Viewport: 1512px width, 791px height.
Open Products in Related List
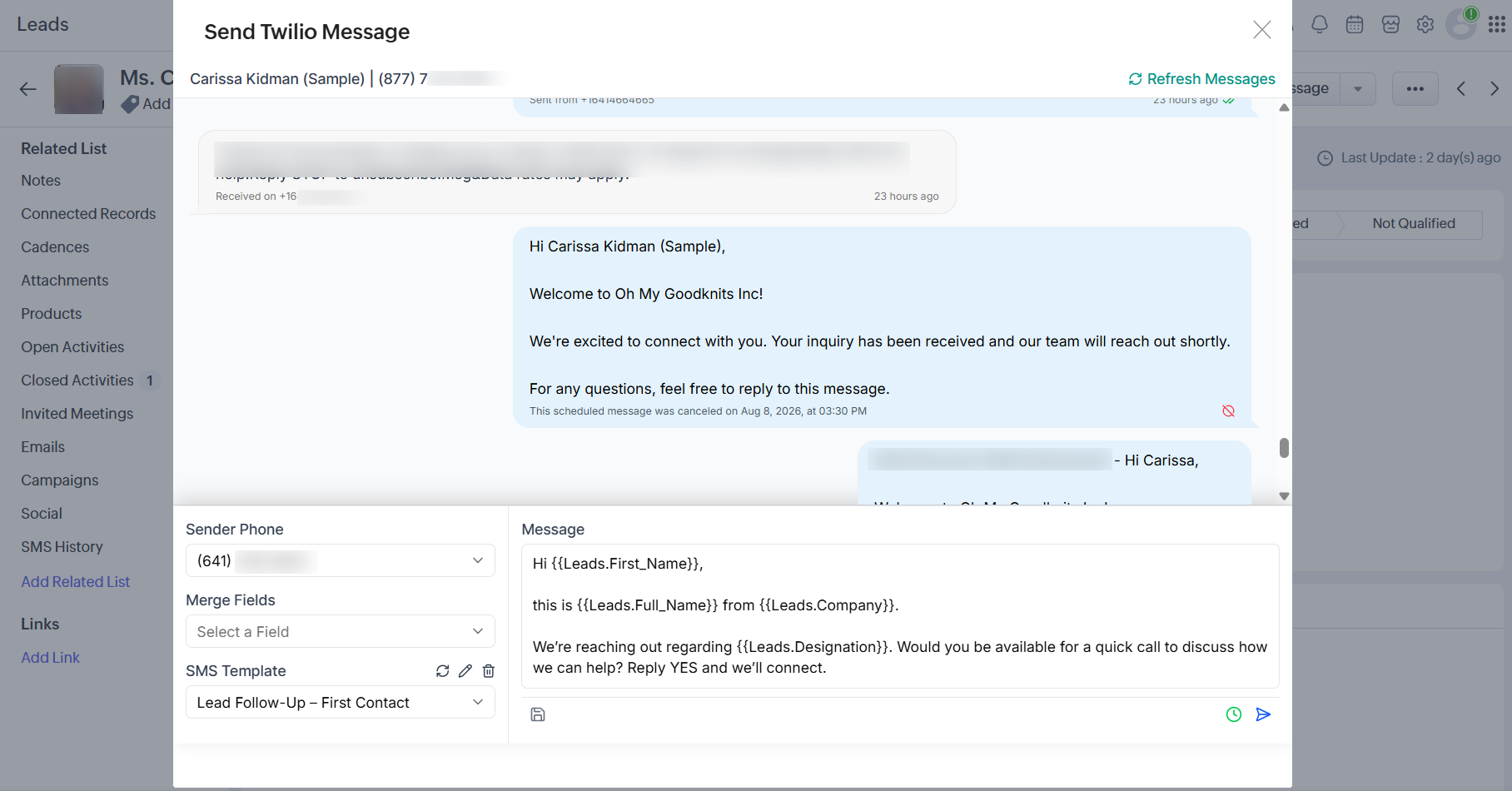52,314
